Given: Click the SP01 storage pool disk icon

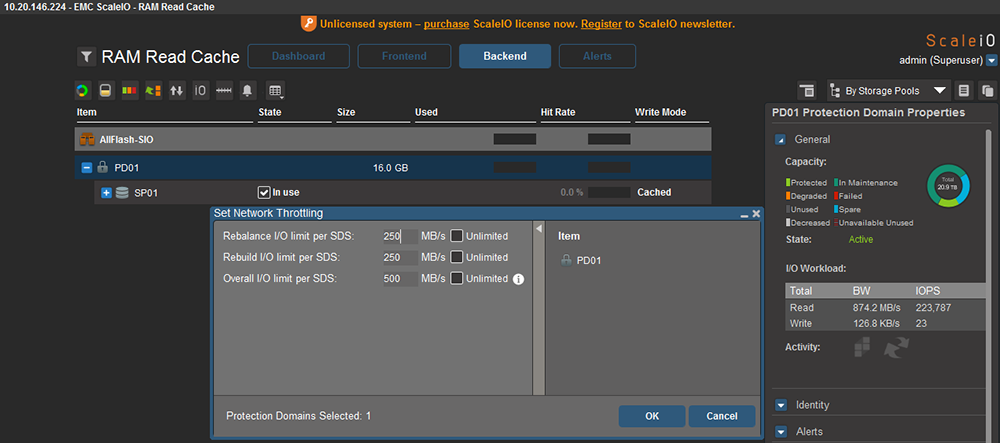Looking at the screenshot, I should pyautogui.click(x=122, y=192).
